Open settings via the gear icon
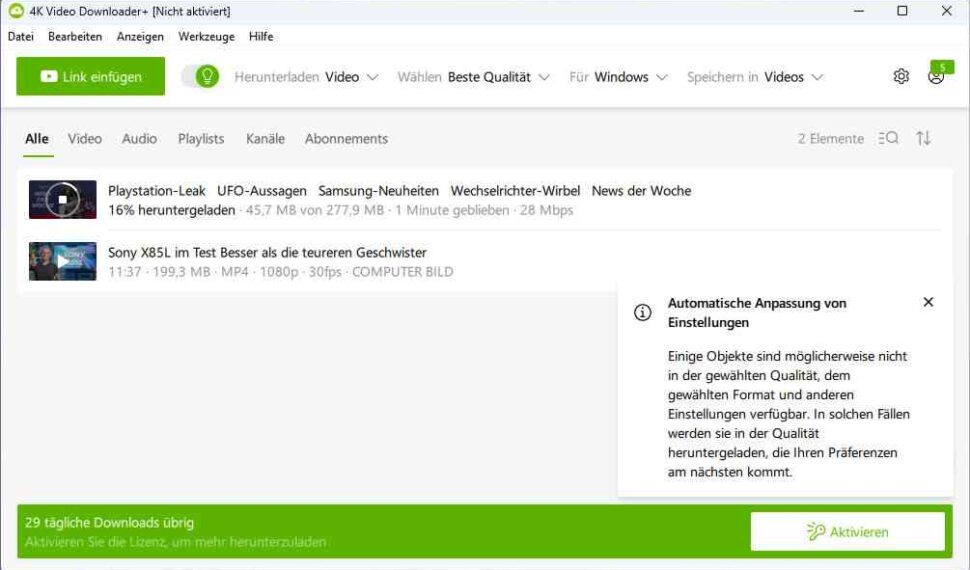The height and width of the screenshot is (570, 970). pyautogui.click(x=901, y=77)
